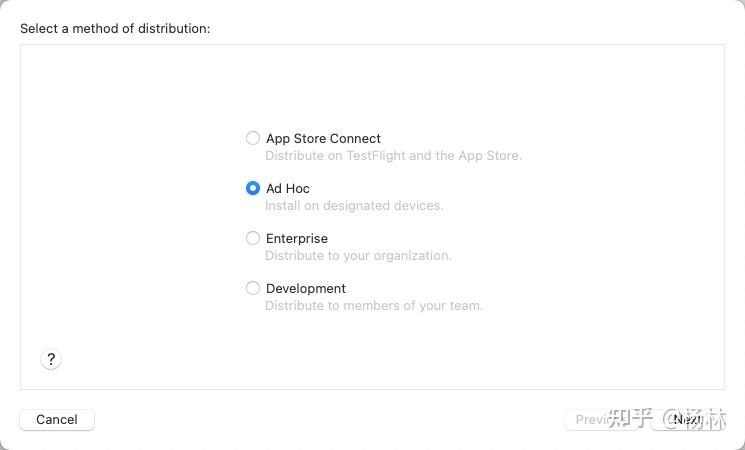Click the 知乎 watermark logo text

point(630,418)
